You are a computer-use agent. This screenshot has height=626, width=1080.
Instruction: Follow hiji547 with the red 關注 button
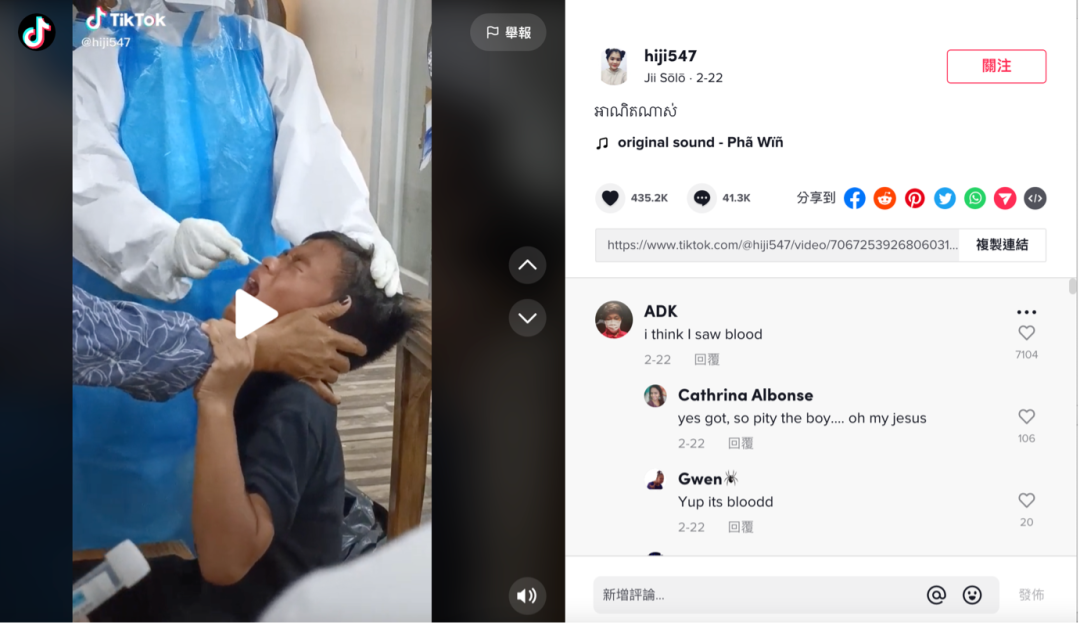[996, 66]
